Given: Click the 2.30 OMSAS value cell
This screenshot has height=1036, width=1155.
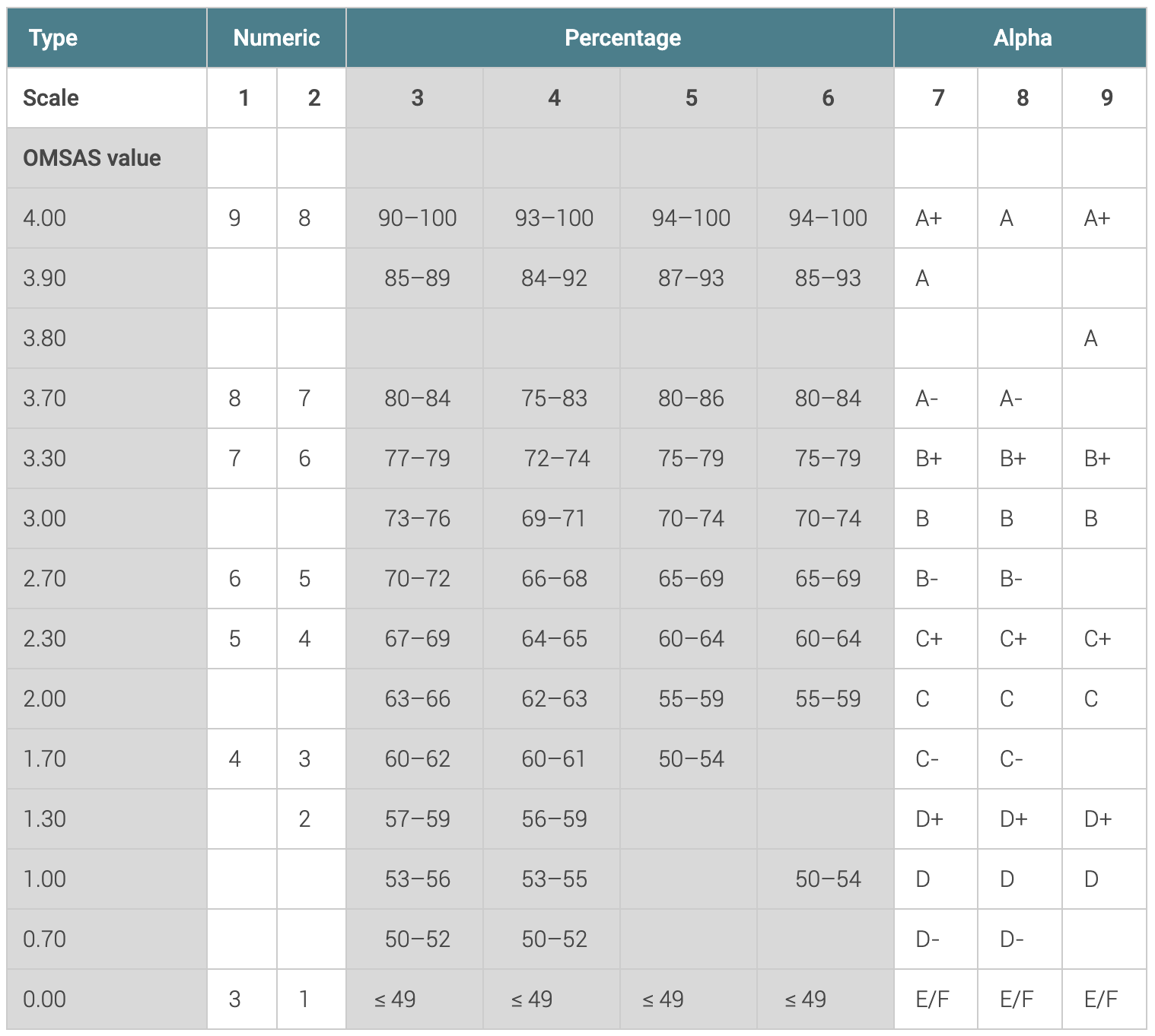Looking at the screenshot, I should tap(107, 639).
